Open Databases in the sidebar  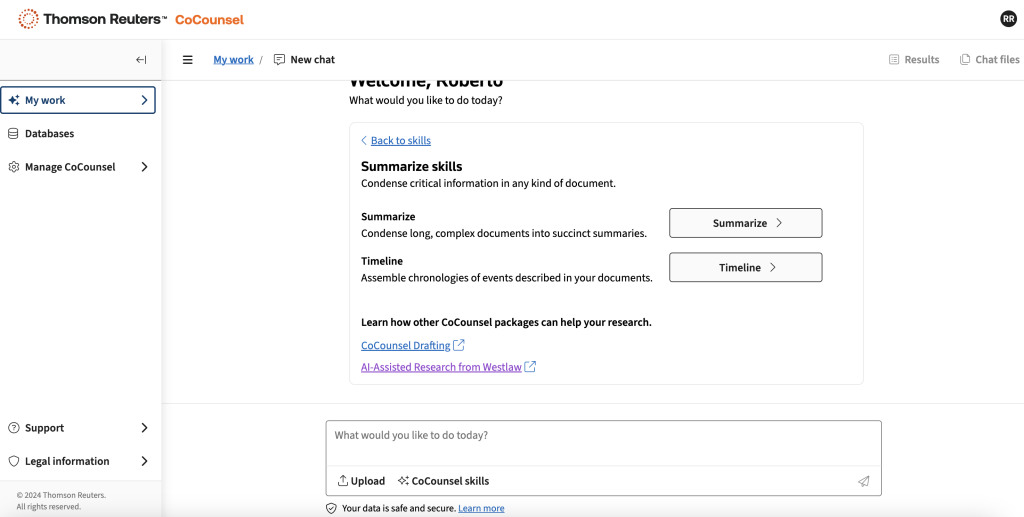(49, 134)
